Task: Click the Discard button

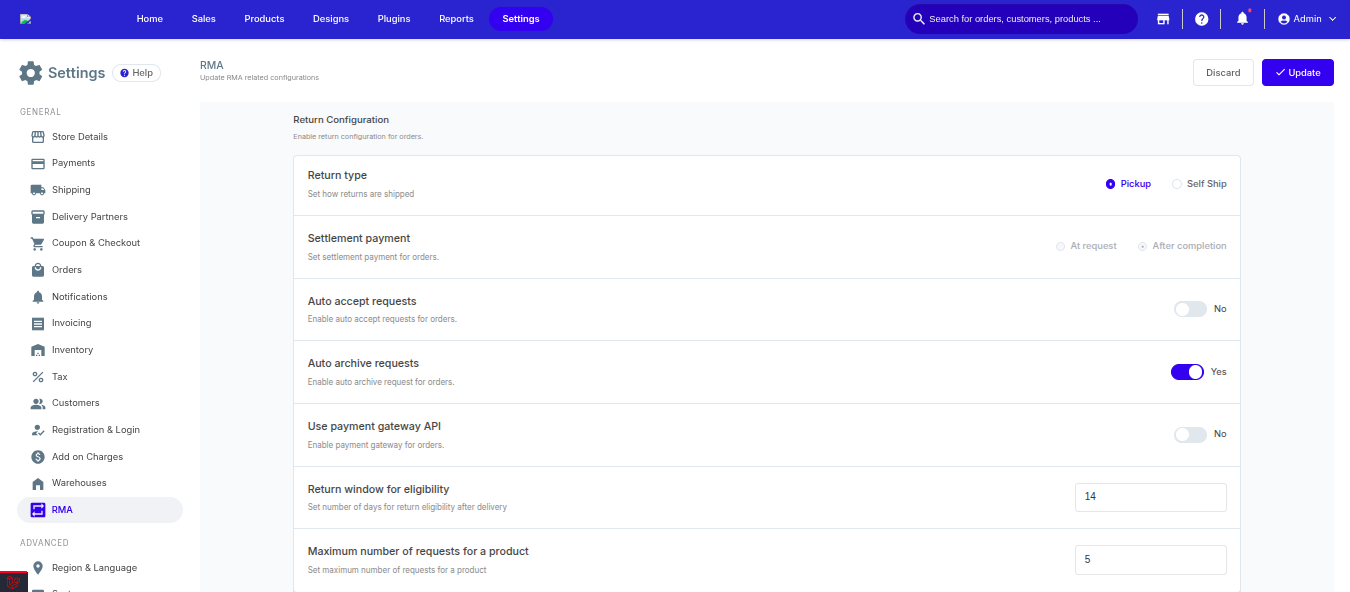Action: tap(1223, 73)
